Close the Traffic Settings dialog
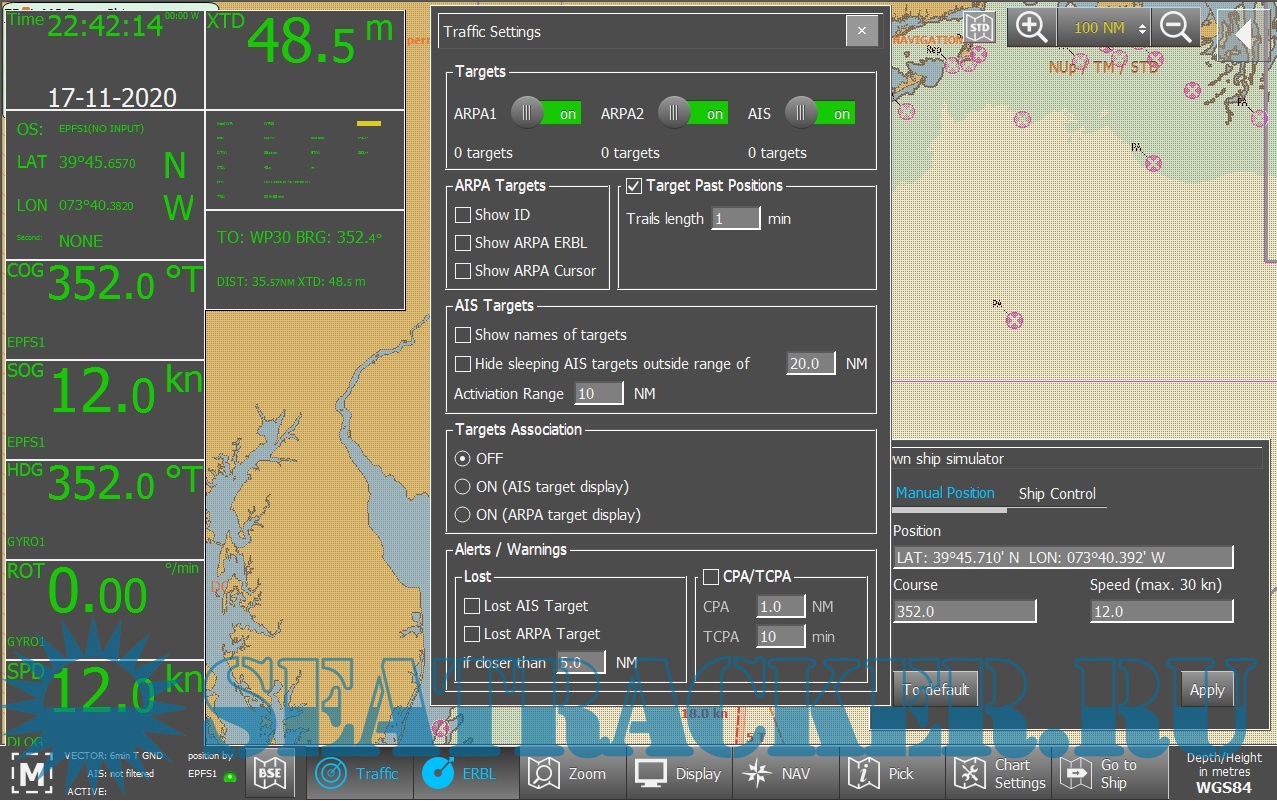The height and width of the screenshot is (801, 1277). 862,32
